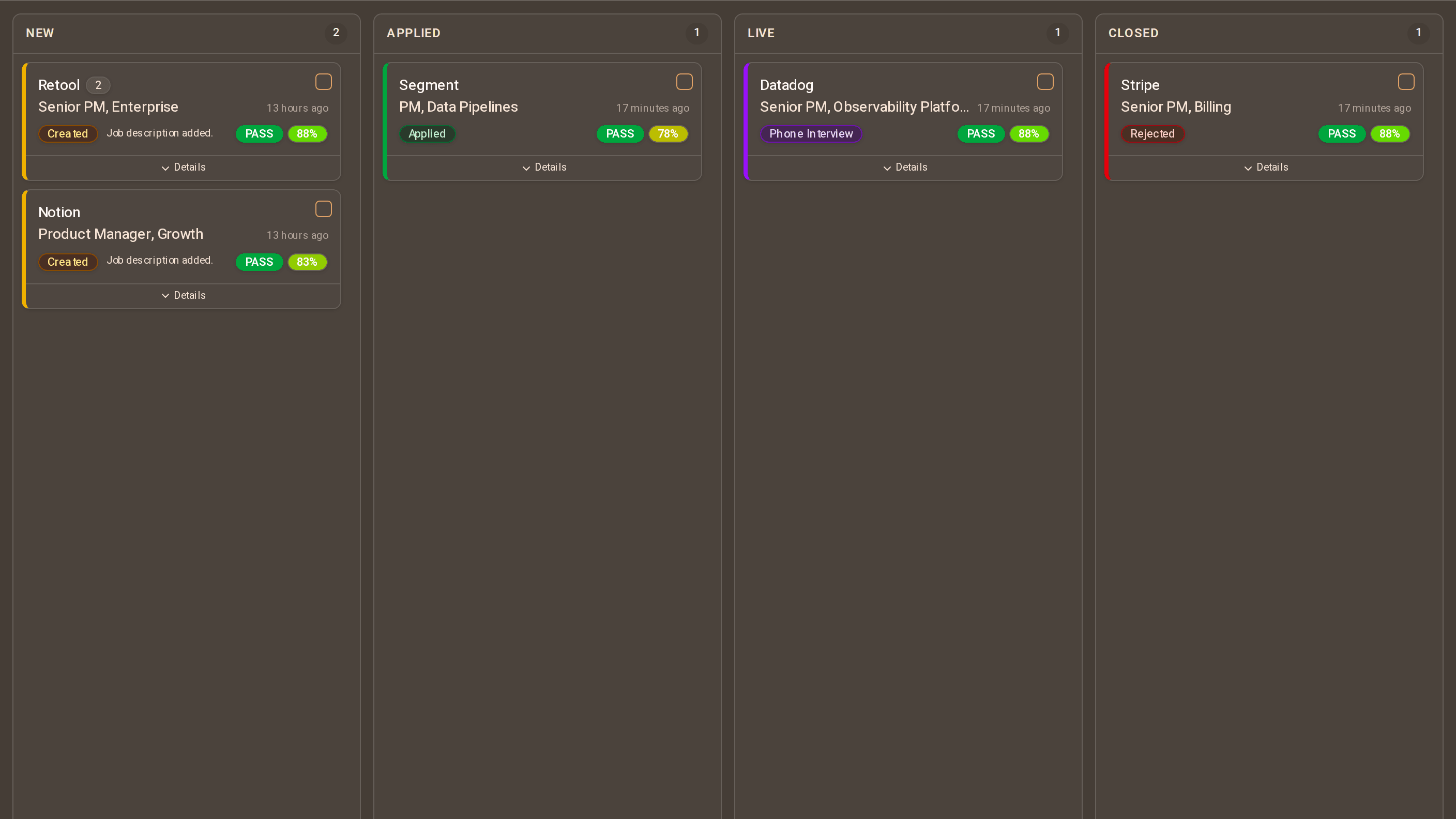Click the count badge next to Retool

98,85
